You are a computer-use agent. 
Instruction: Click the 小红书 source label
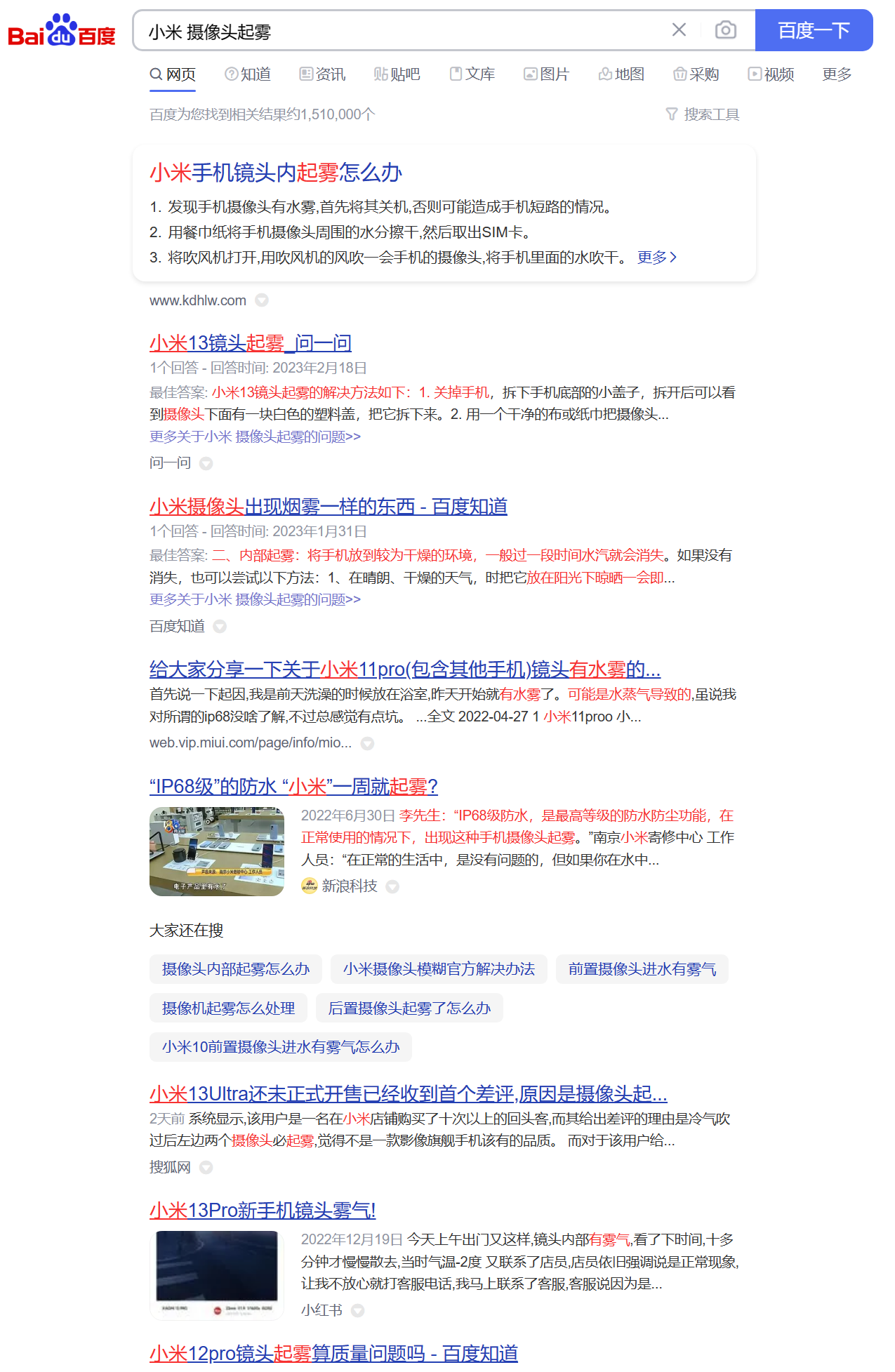pyautogui.click(x=322, y=1310)
